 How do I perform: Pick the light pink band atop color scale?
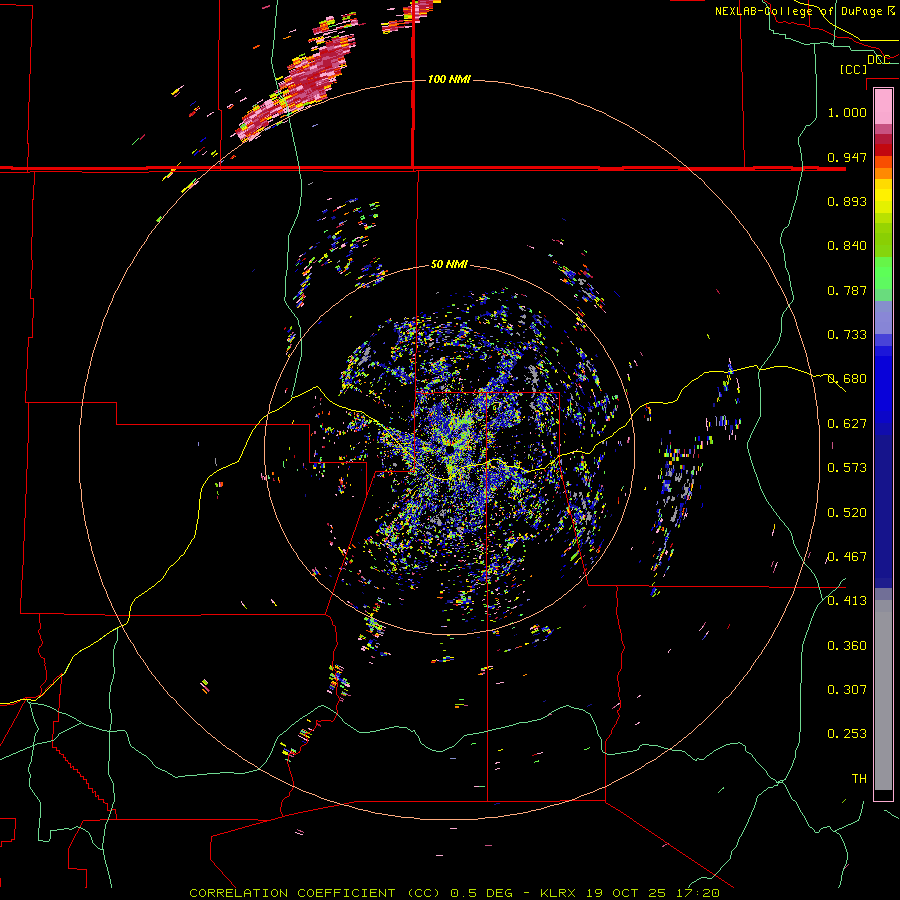[883, 107]
